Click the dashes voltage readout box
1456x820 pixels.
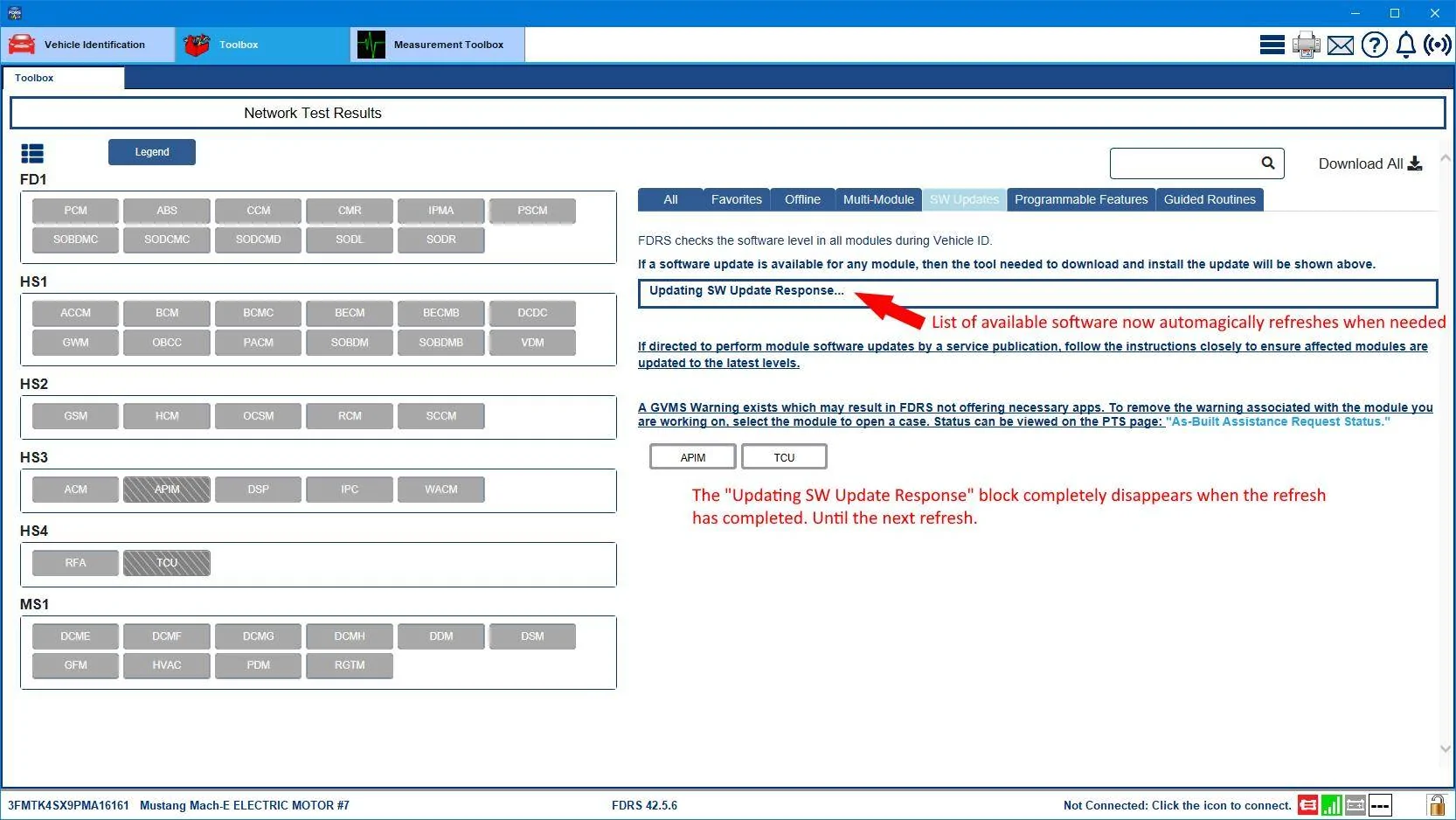pos(1380,805)
